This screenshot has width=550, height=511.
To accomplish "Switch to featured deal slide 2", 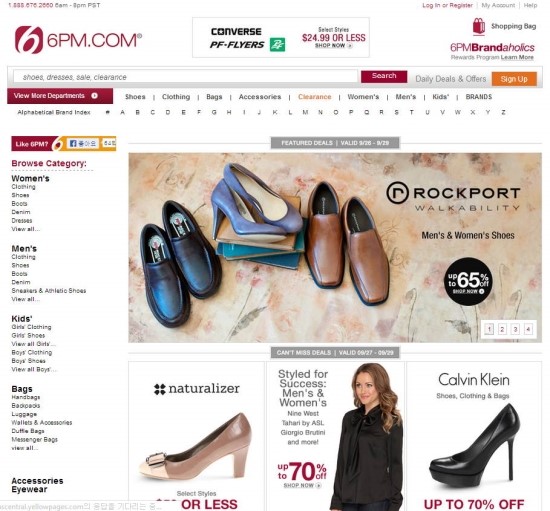I will (502, 329).
